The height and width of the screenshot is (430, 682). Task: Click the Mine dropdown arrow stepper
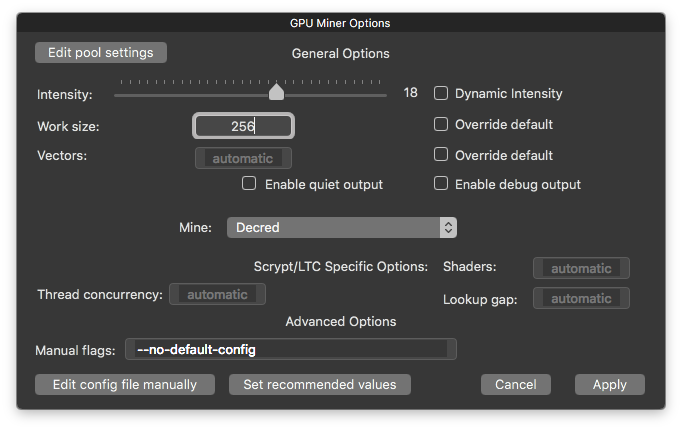tap(449, 228)
